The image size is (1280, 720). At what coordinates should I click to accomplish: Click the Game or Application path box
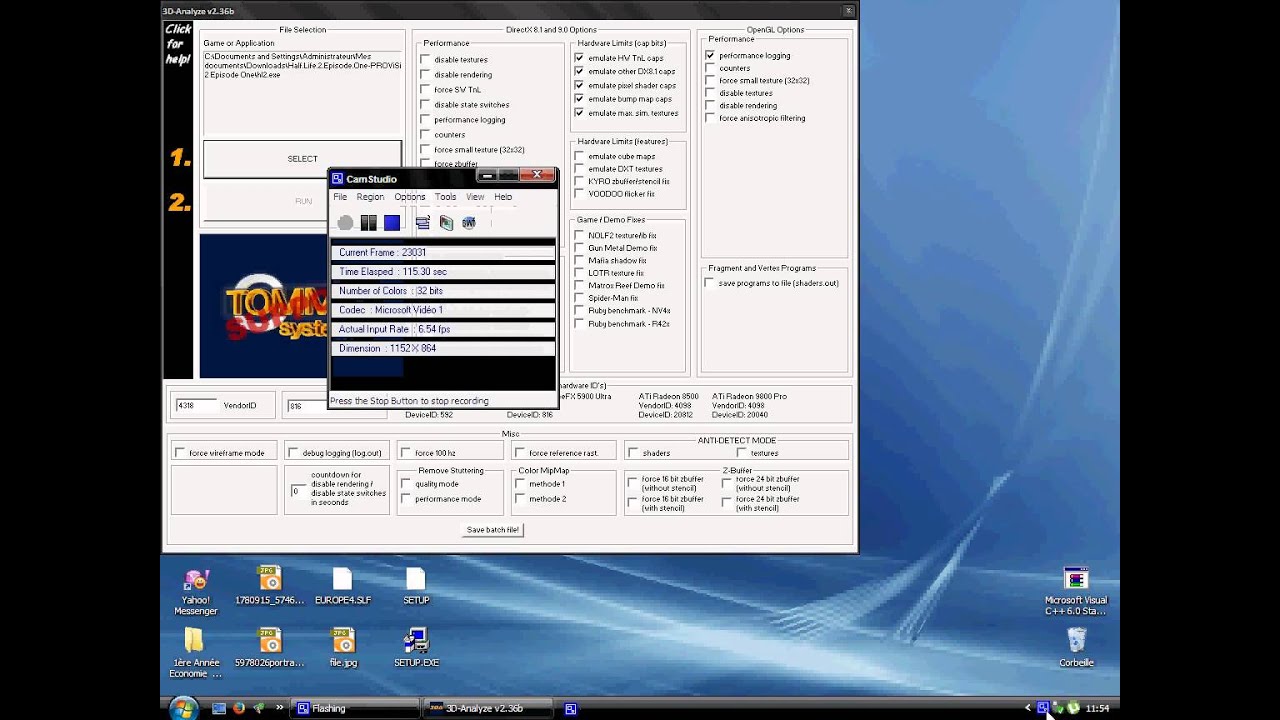click(x=302, y=92)
